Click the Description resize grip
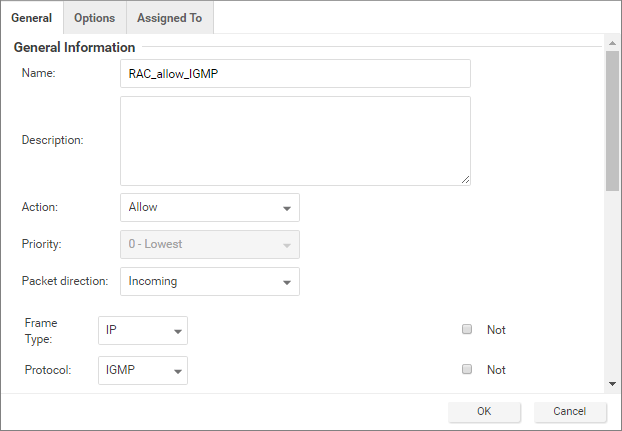The image size is (622, 431). (465, 180)
